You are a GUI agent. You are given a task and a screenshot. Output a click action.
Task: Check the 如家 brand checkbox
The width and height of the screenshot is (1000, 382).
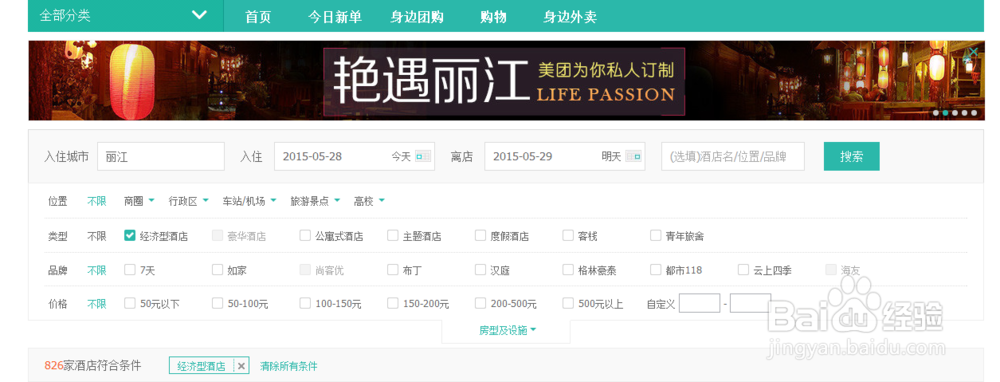click(x=217, y=270)
